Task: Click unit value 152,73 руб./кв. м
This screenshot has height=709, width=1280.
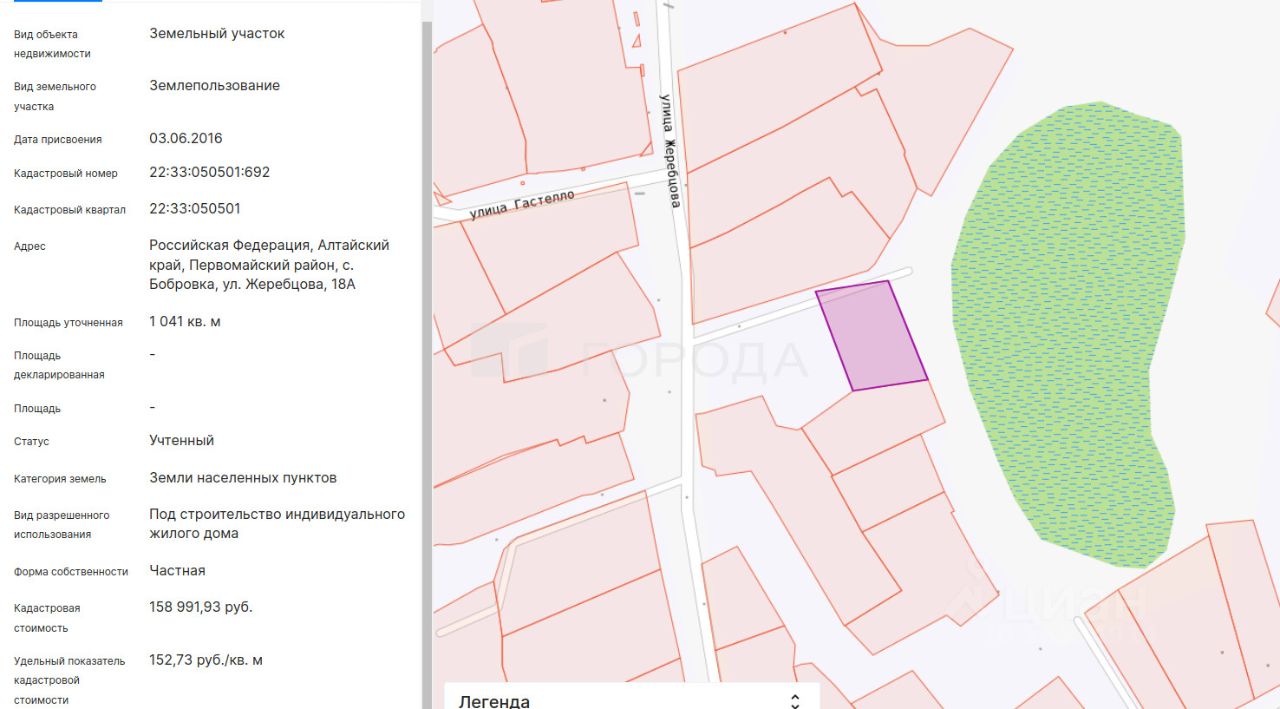Action: point(206,660)
